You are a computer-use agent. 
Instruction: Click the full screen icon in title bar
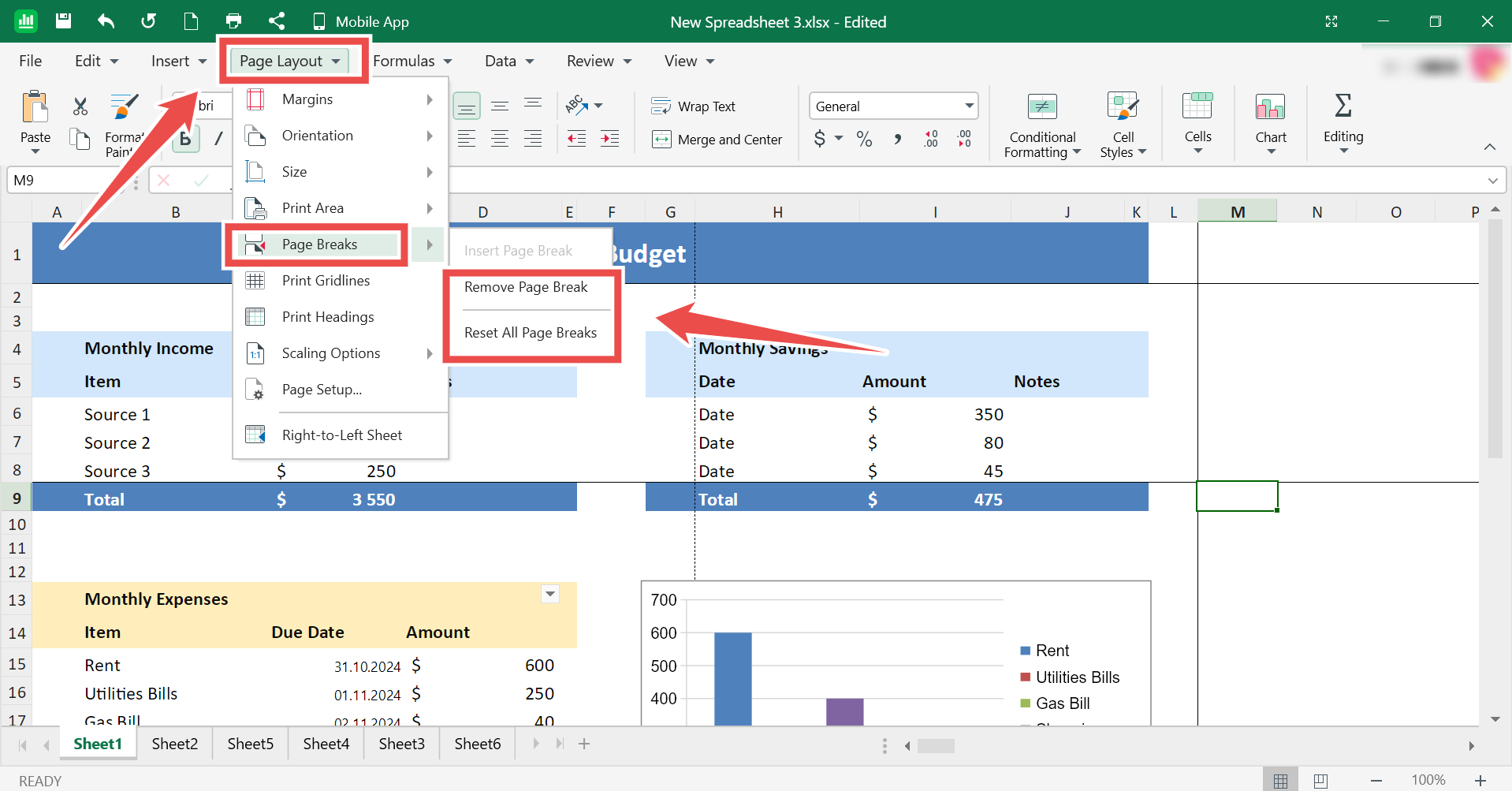tap(1331, 21)
